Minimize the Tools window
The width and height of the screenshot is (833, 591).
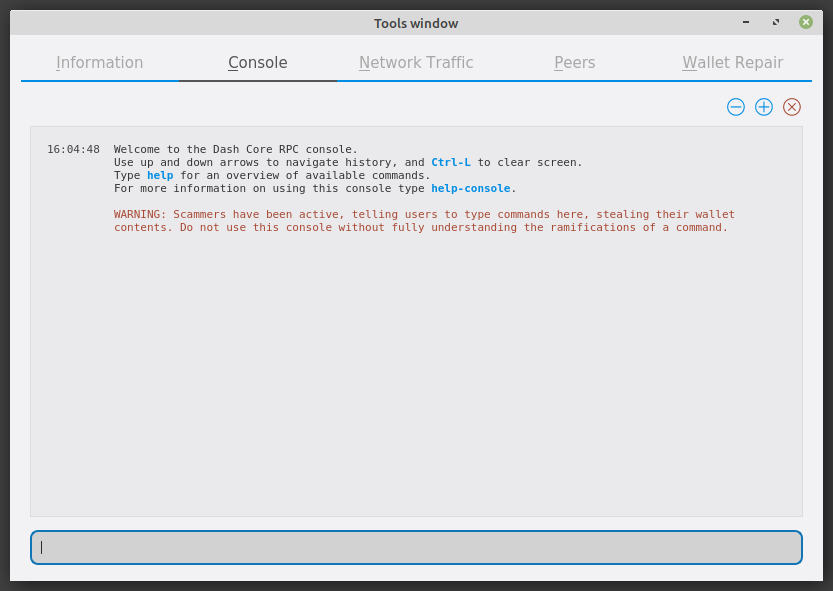[x=746, y=22]
